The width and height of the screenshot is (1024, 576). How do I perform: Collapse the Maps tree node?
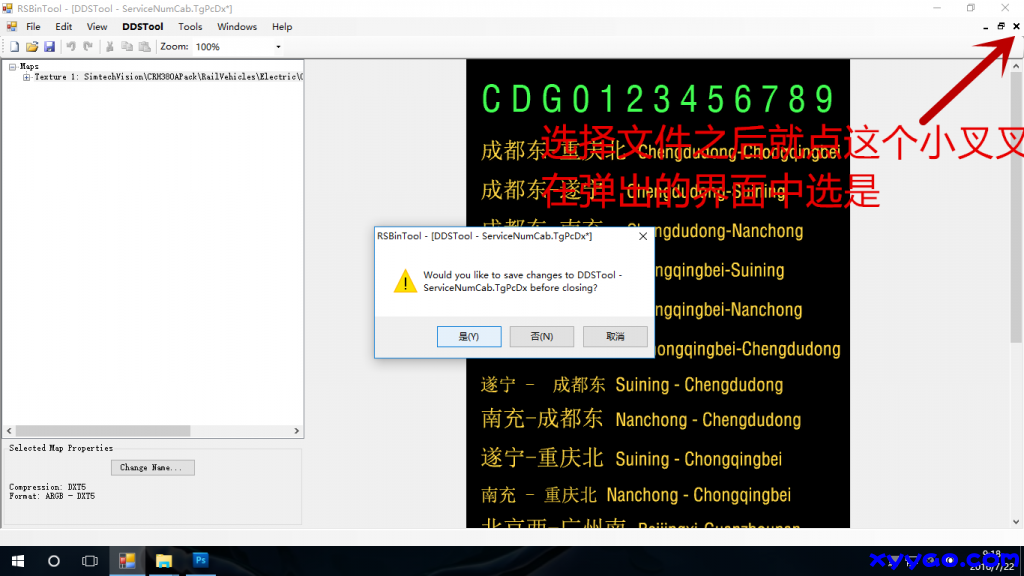pyautogui.click(x=12, y=67)
